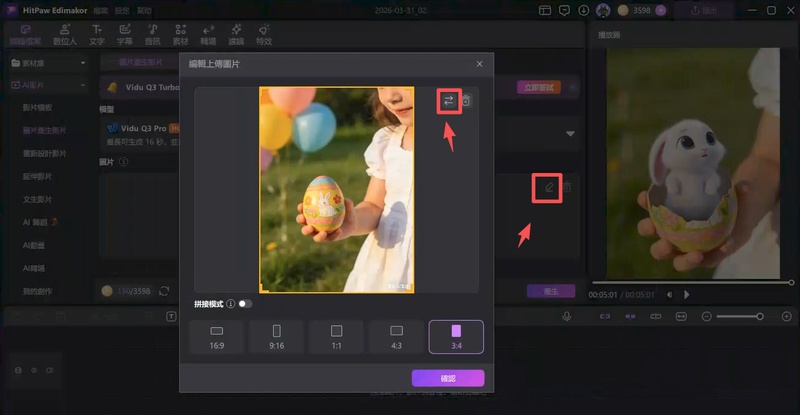
Task: Click the microphone record icon on timeline toolbar
Action: [567, 316]
